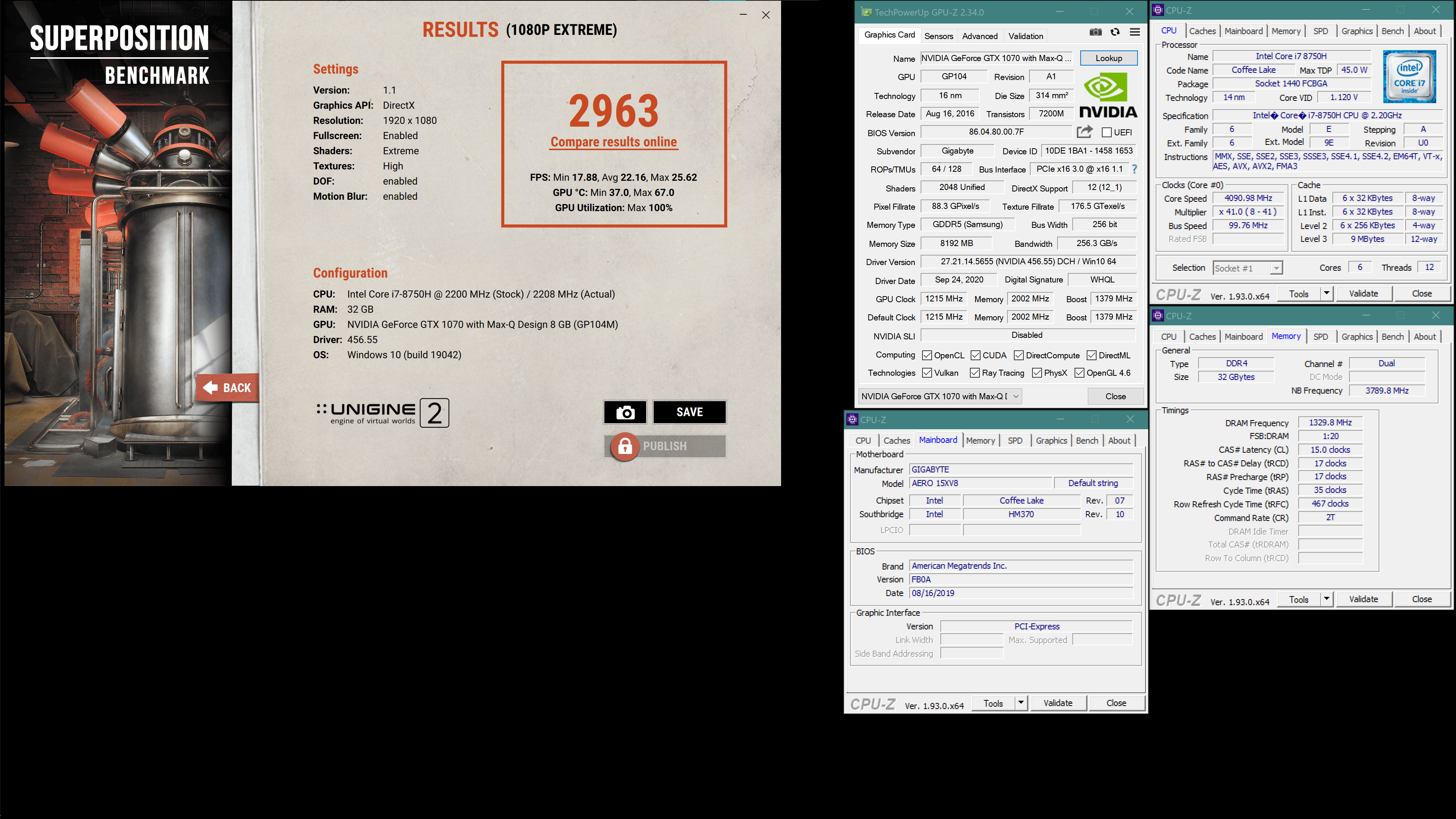Click the Driver Version field in GPU-Z
This screenshot has height=819, width=1456.
point(1028,261)
